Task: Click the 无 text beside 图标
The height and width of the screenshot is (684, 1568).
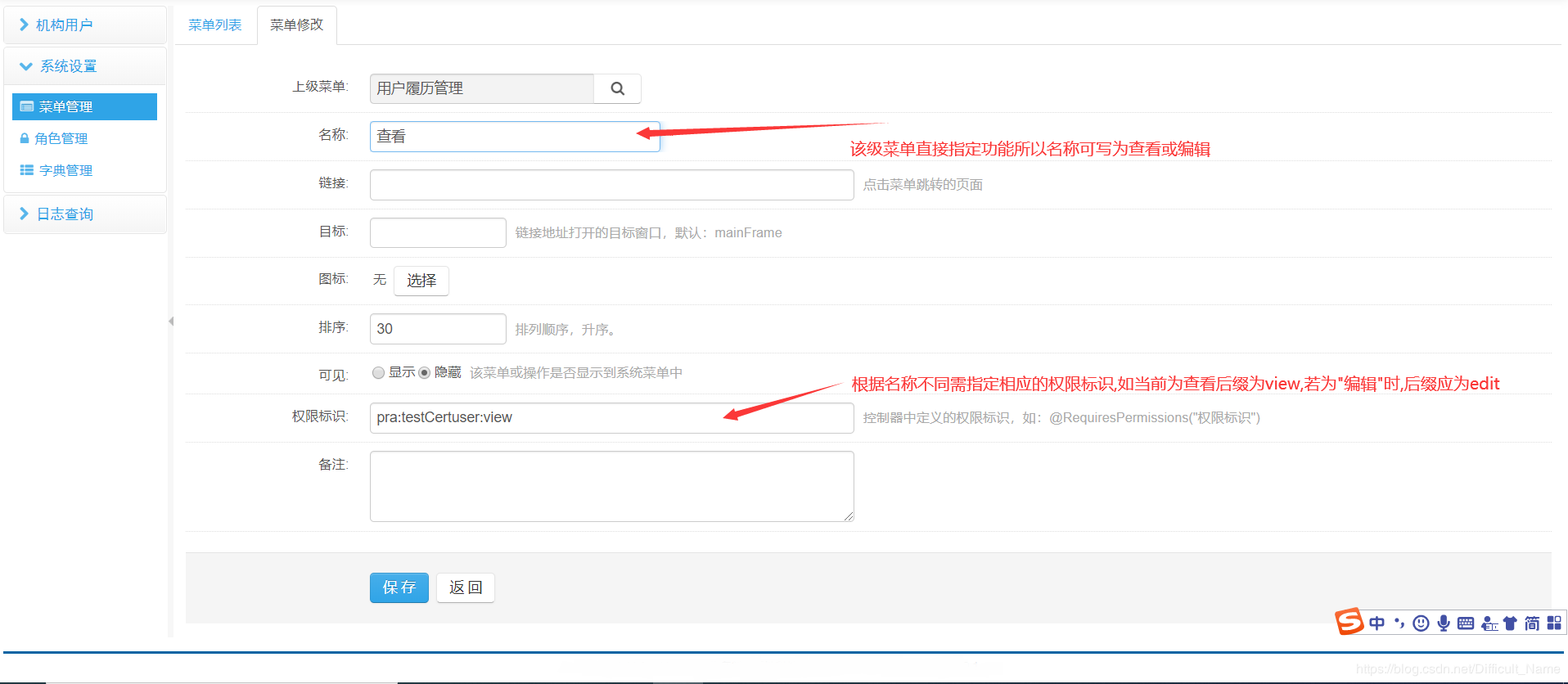Action: click(380, 280)
